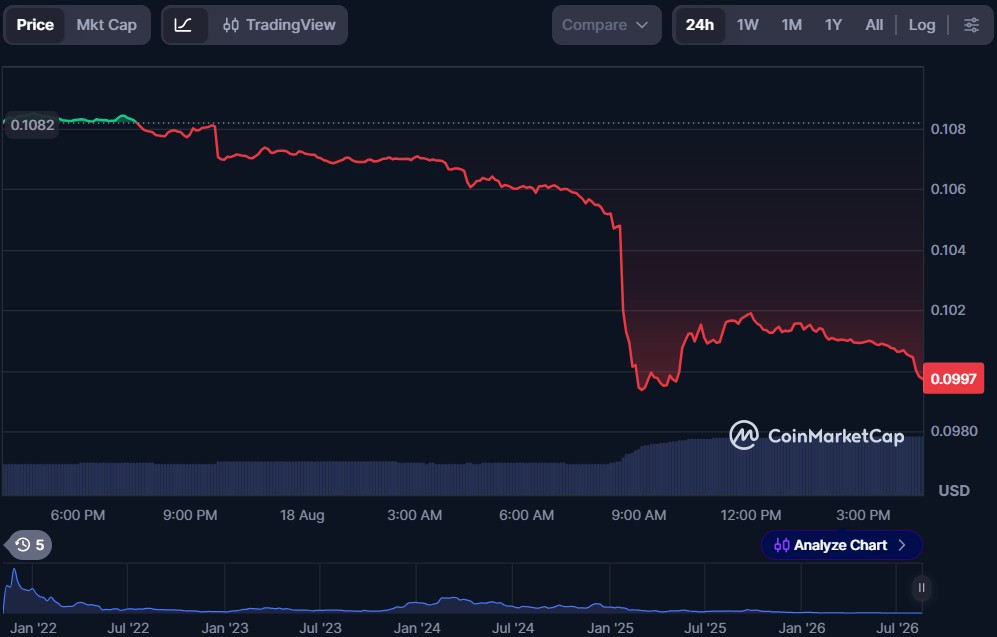Click the 6:00 AM time axis label
Image resolution: width=997 pixels, height=637 pixels.
526,515
